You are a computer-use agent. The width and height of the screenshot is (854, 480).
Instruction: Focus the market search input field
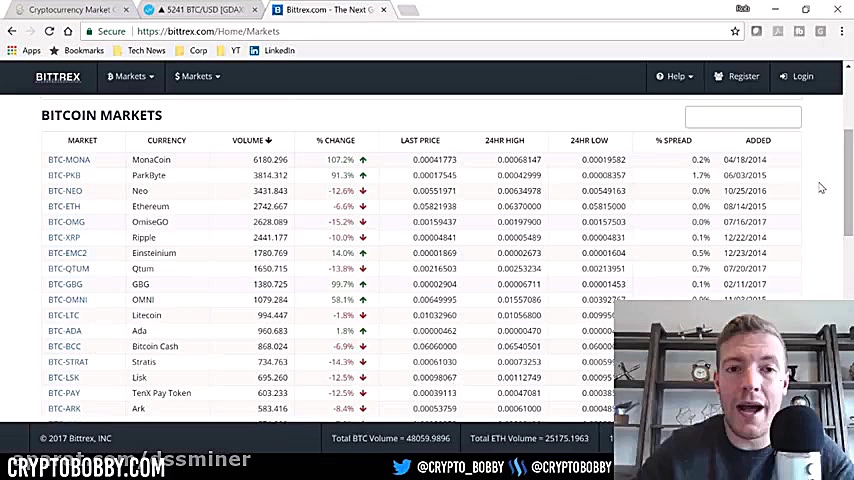tap(743, 117)
